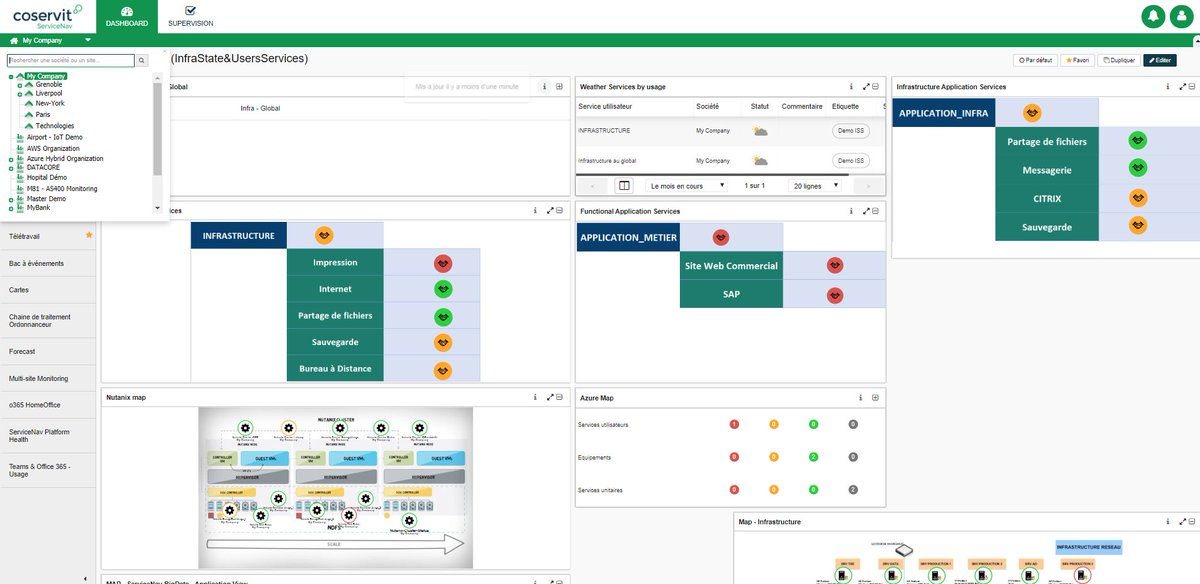Switch to the SUPERVISION tab
1200x584 pixels.
[x=189, y=17]
